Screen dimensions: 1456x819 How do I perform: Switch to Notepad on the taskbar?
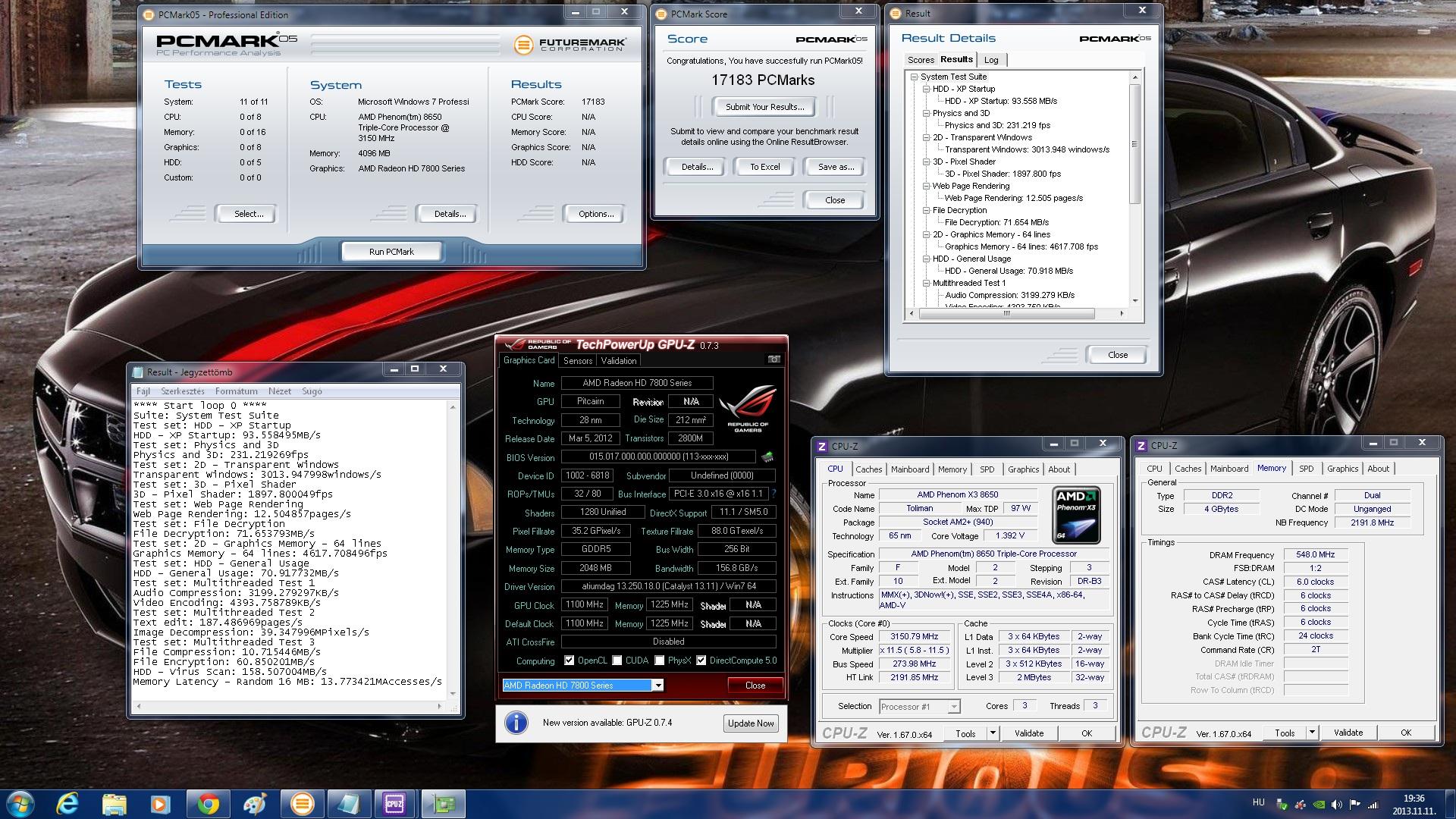tap(348, 804)
